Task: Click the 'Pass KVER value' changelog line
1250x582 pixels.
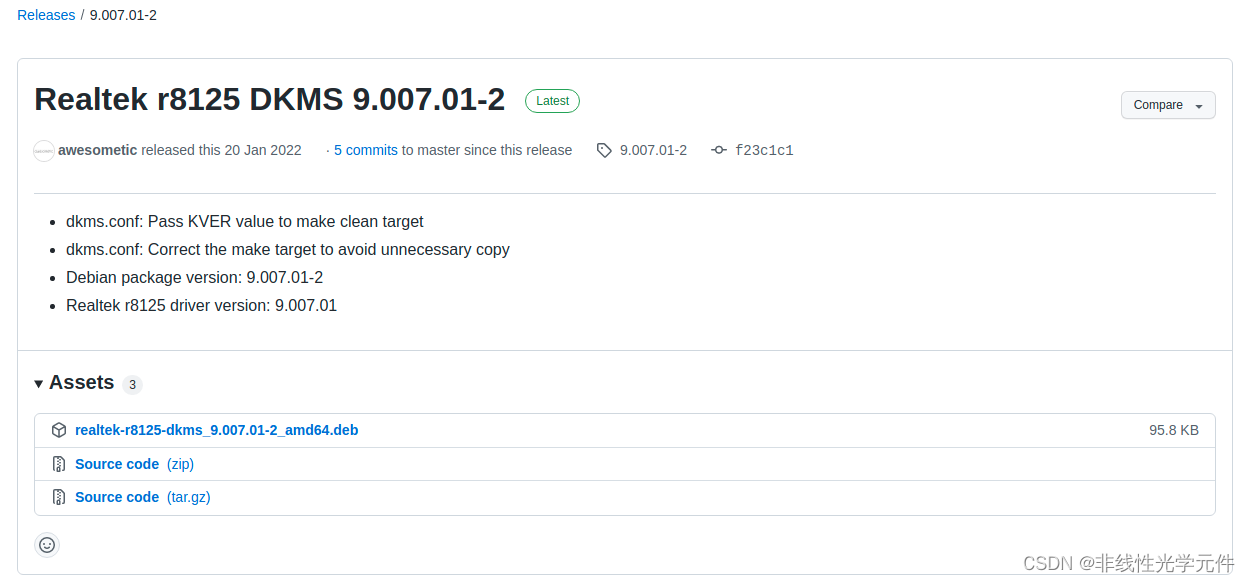Action: click(x=245, y=221)
